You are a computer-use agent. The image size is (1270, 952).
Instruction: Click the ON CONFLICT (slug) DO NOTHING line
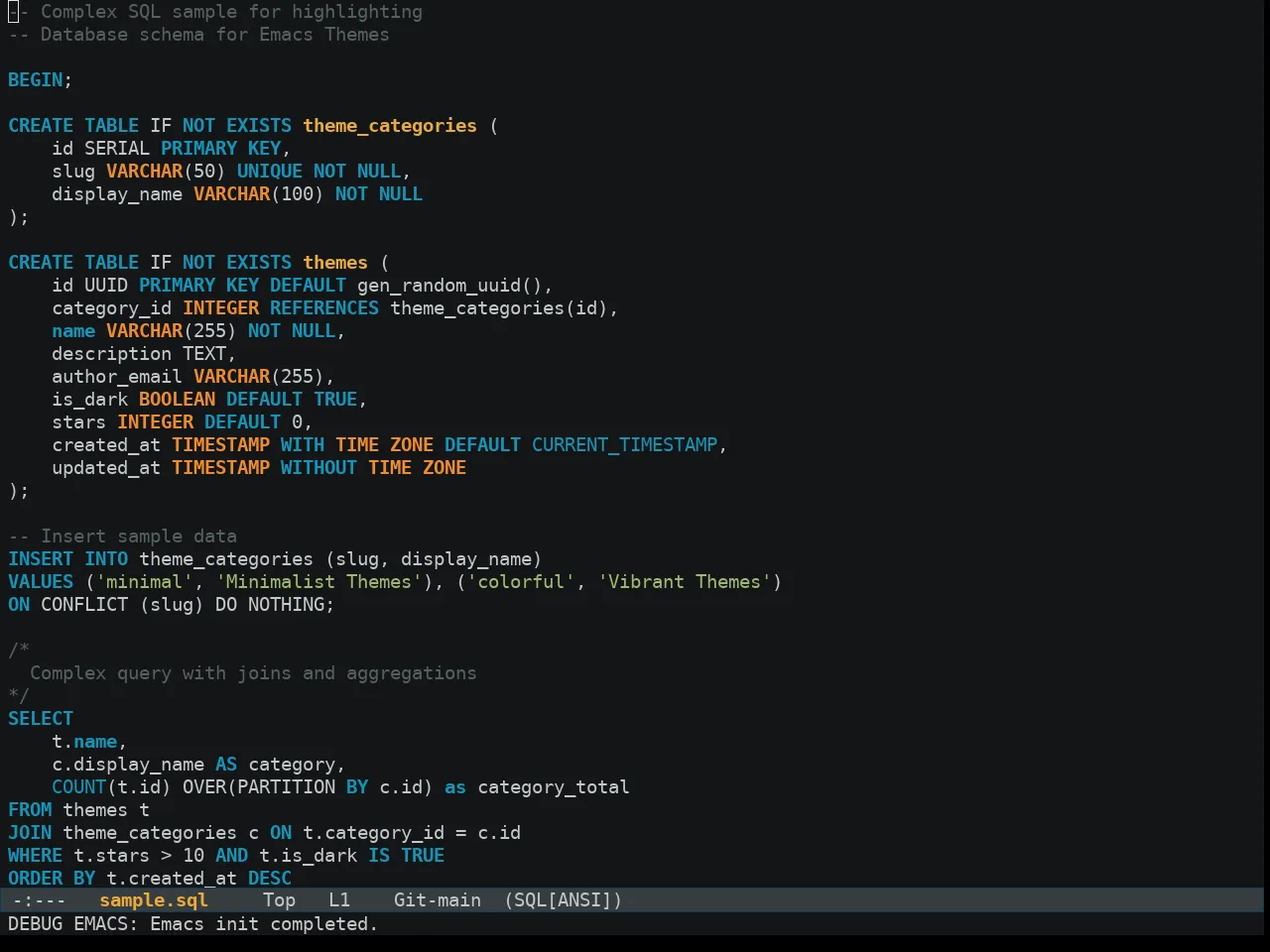pos(172,605)
